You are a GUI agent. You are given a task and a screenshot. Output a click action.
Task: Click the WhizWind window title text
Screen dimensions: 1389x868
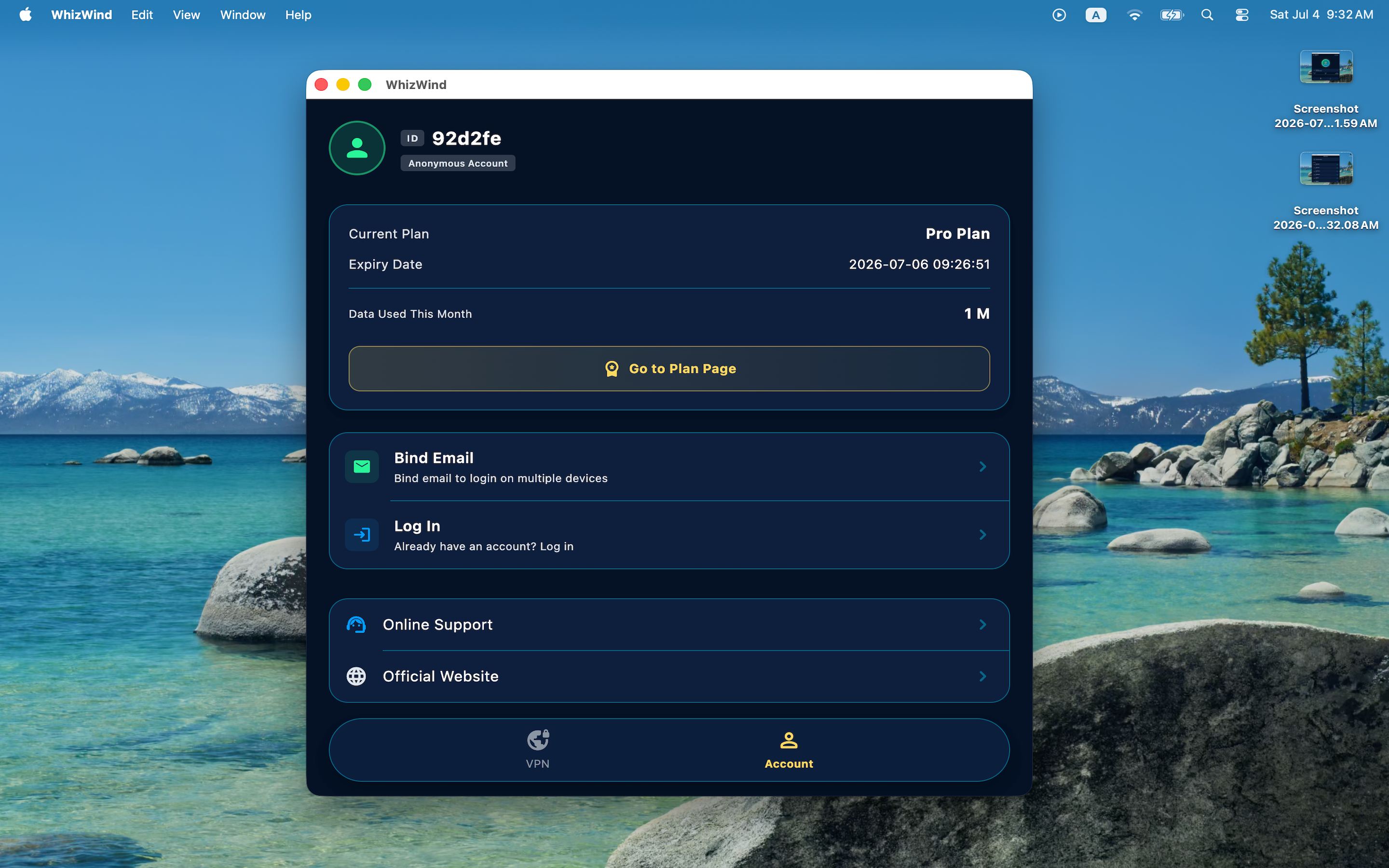click(416, 85)
